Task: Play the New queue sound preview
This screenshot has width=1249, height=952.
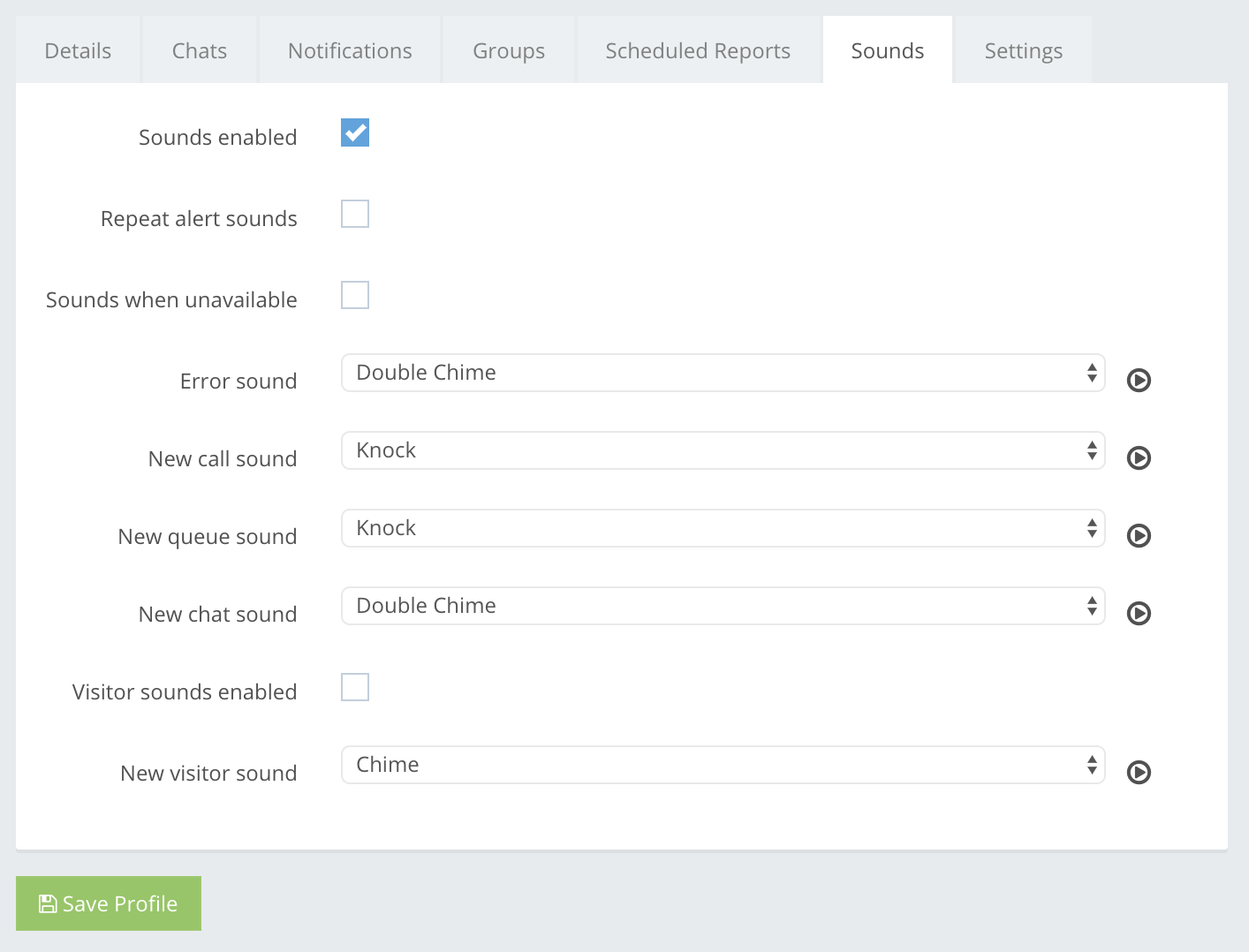Action: pyautogui.click(x=1139, y=536)
